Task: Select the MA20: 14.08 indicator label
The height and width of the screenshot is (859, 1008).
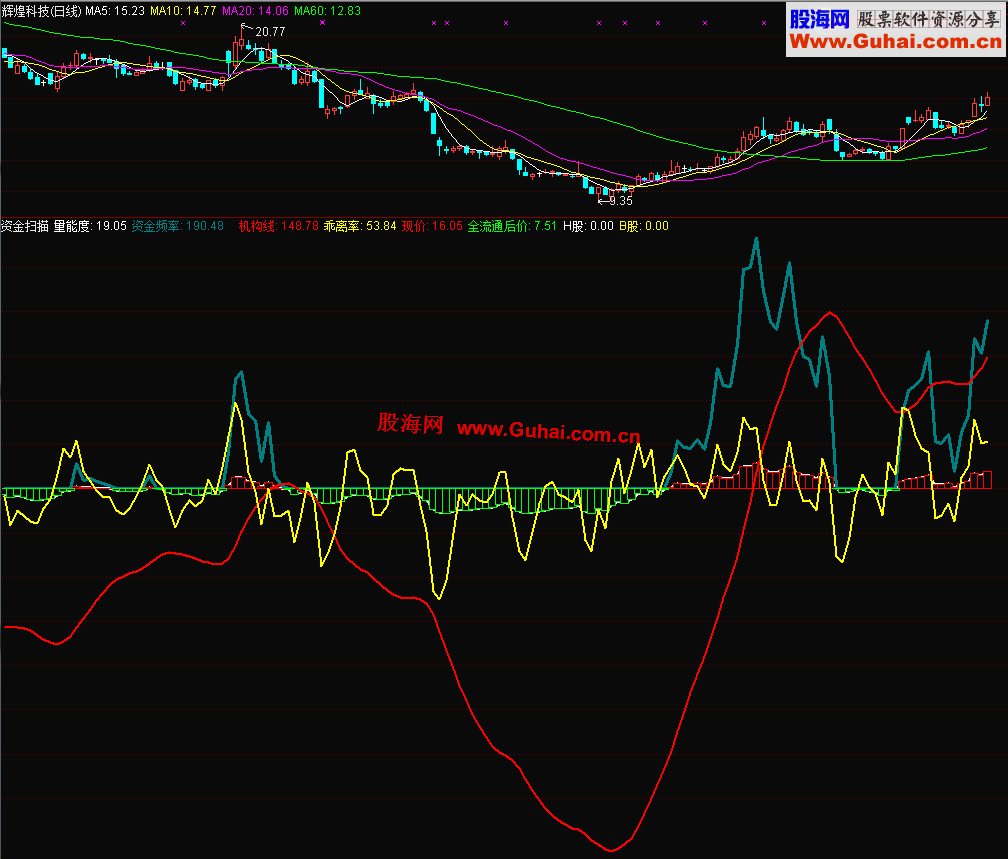Action: pos(255,11)
